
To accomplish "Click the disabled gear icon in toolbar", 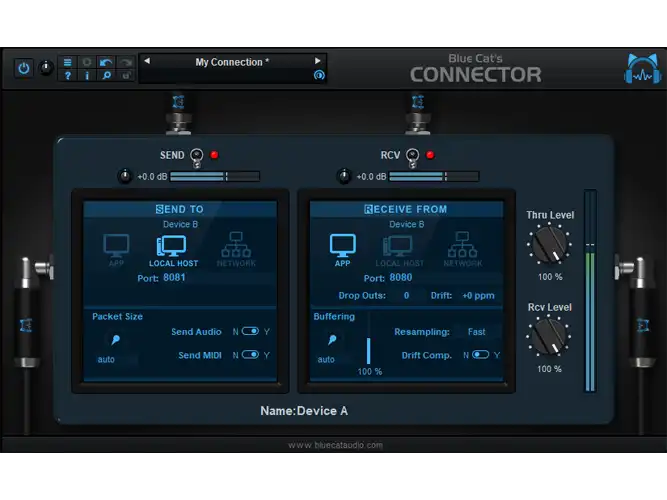I will [x=87, y=63].
